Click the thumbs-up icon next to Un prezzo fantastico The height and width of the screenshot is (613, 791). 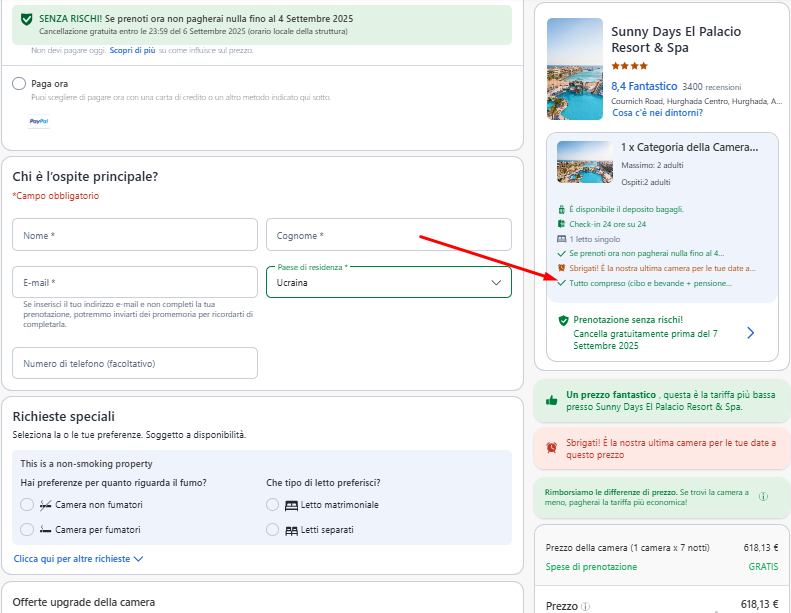tap(551, 401)
